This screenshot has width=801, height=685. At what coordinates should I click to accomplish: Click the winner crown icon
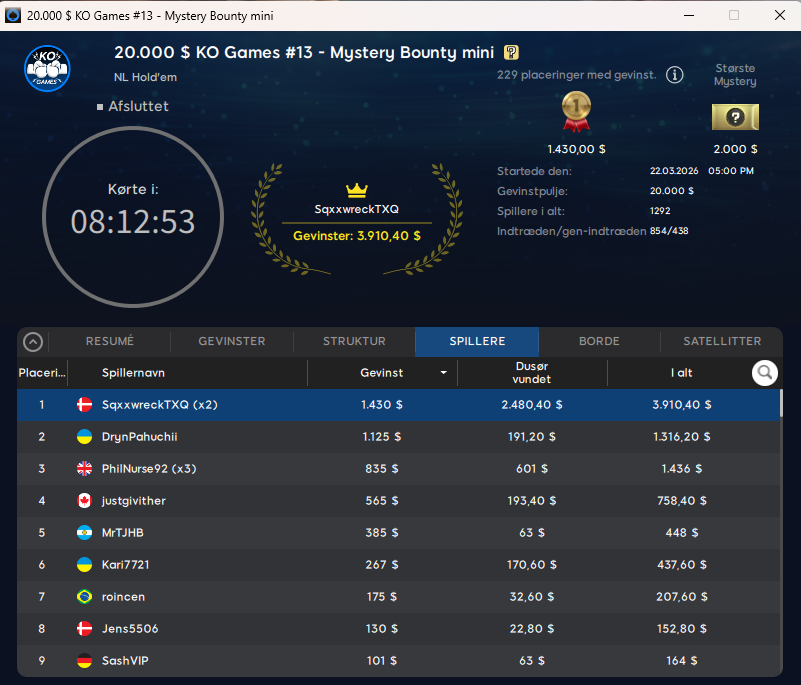357,190
